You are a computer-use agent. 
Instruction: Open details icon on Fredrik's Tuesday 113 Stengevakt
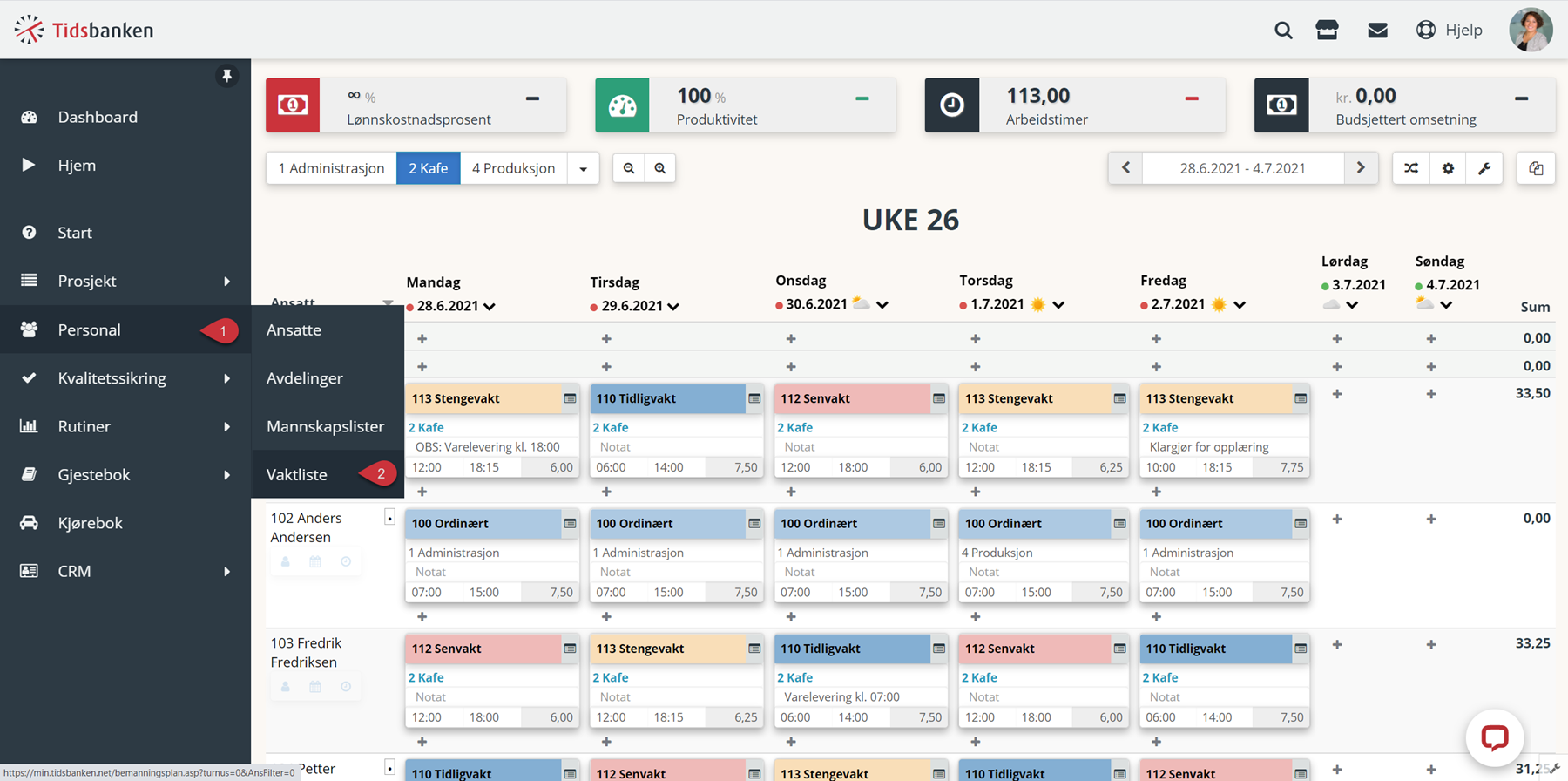coord(754,649)
